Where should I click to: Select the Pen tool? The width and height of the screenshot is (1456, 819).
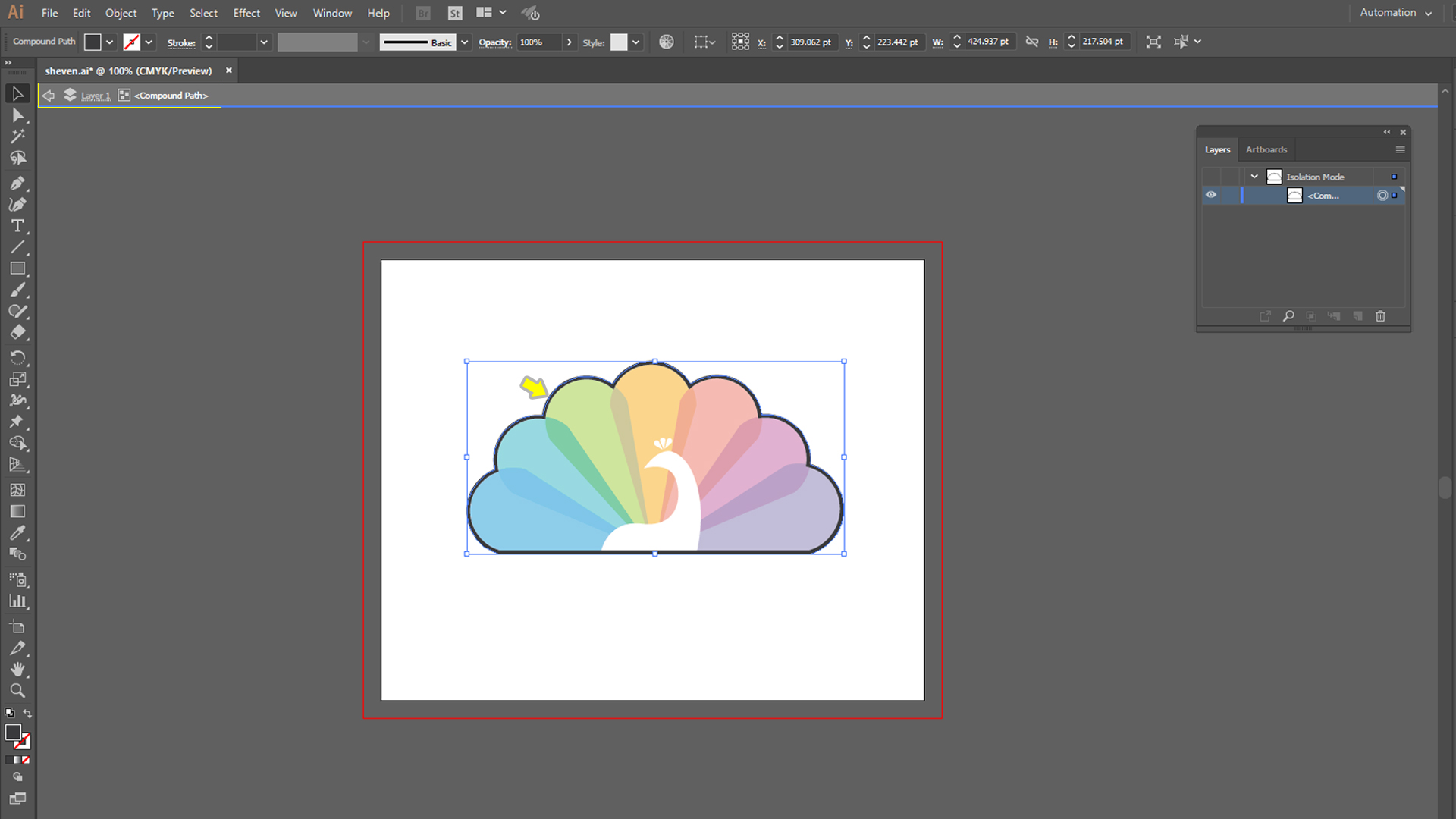point(17,184)
